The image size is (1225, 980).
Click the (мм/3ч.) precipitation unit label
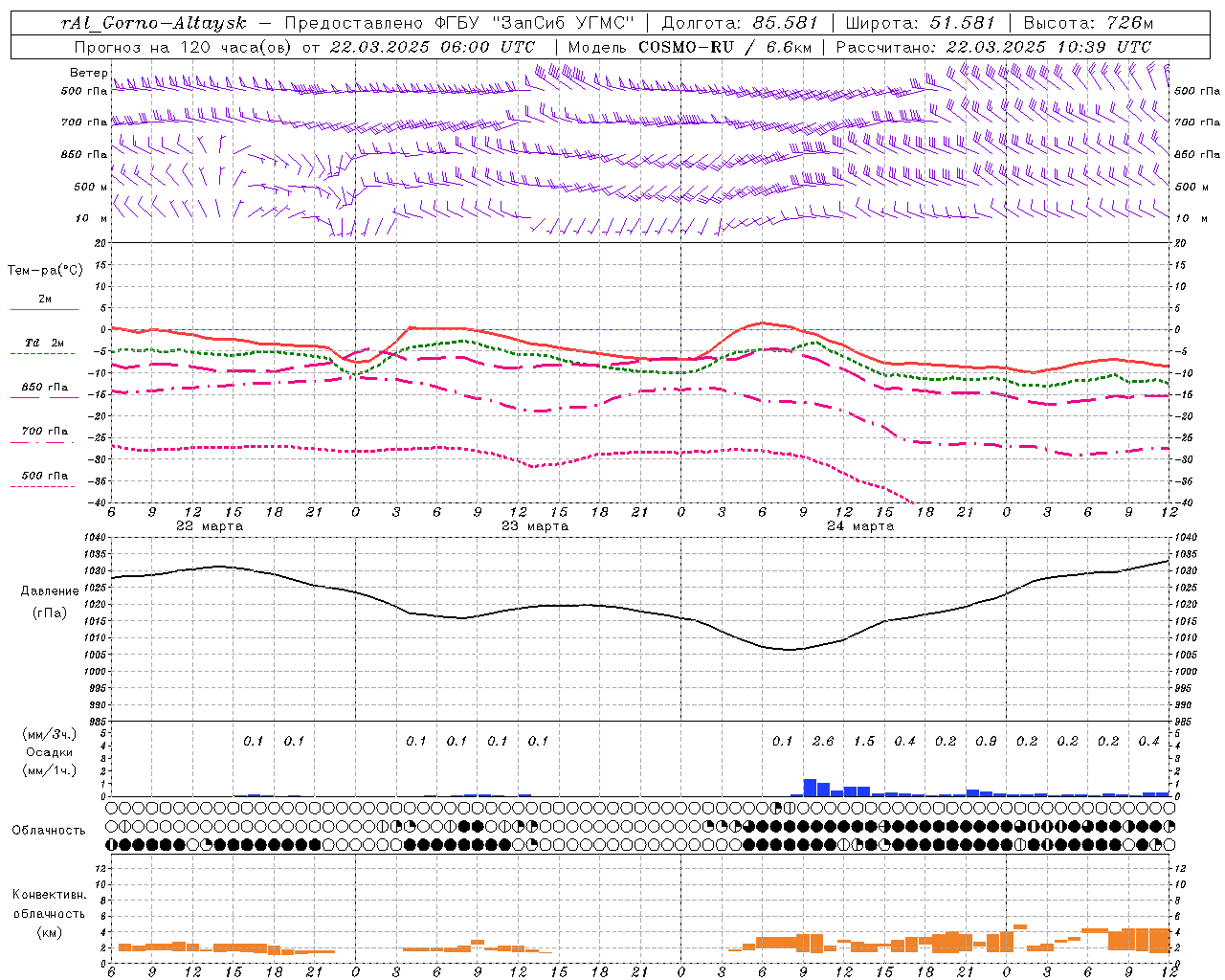click(x=49, y=734)
